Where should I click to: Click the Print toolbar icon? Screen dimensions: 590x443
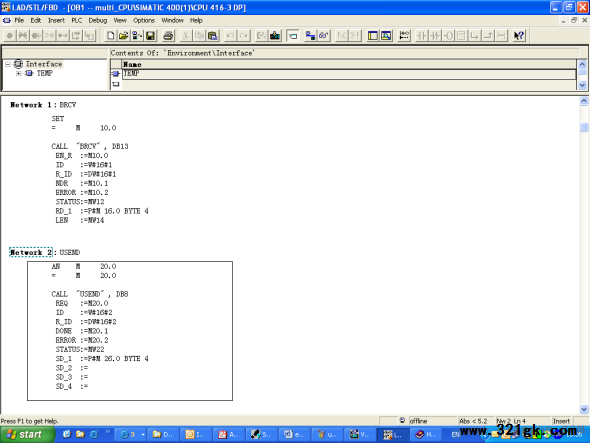(168, 36)
